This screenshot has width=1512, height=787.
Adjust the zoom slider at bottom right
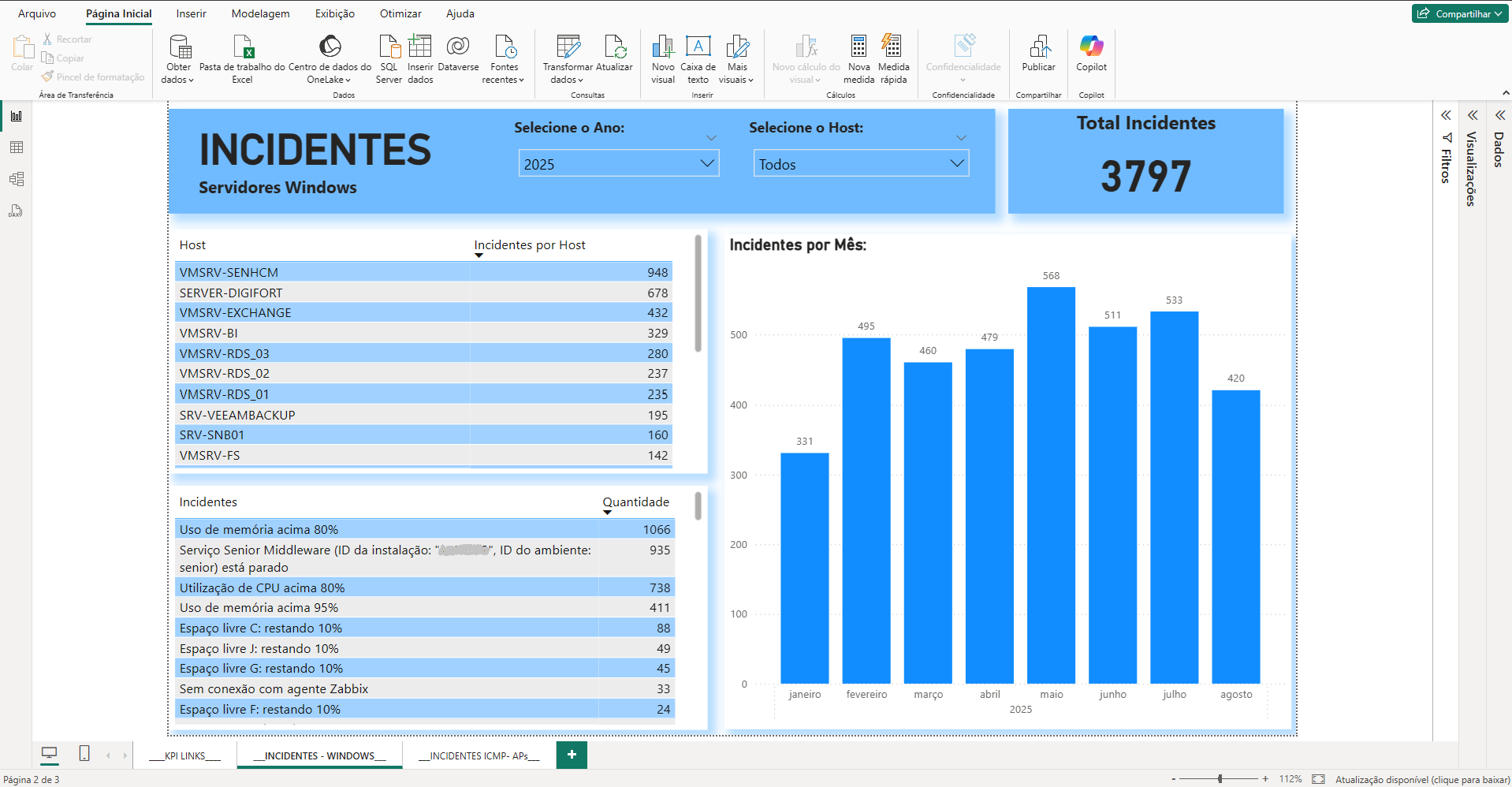[1220, 779]
